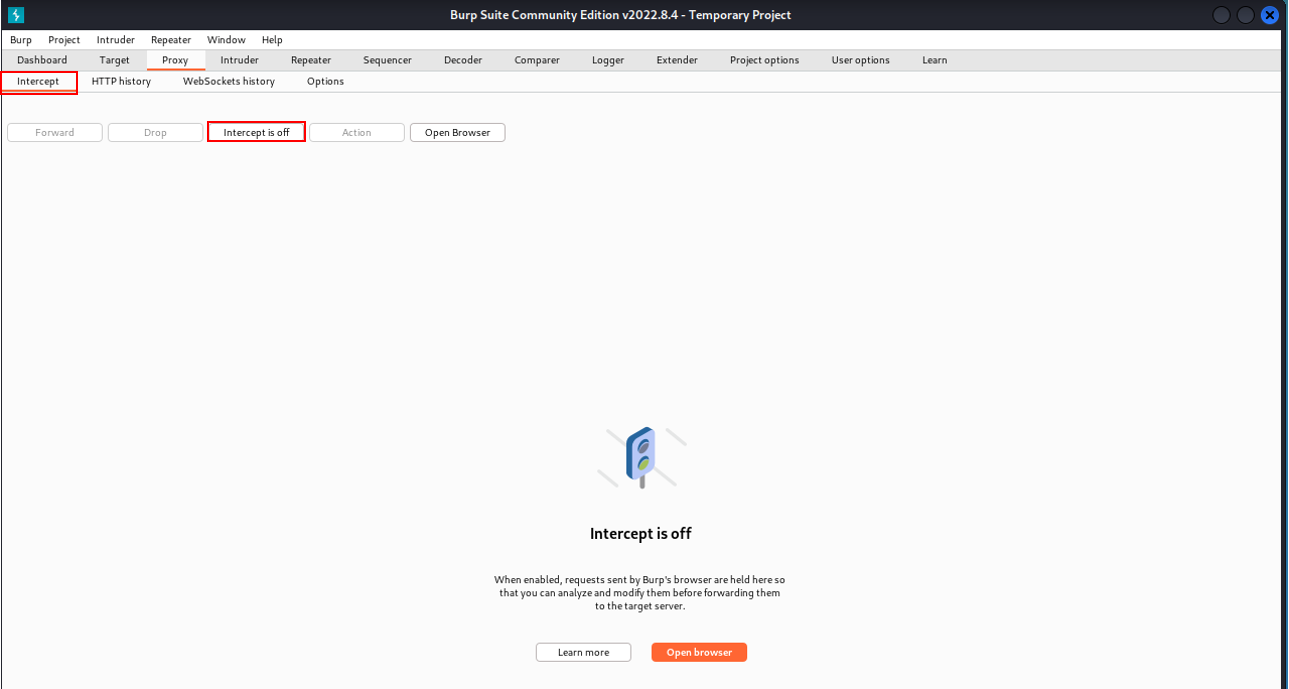Open the Intruder menu in menu bar

pos(115,40)
